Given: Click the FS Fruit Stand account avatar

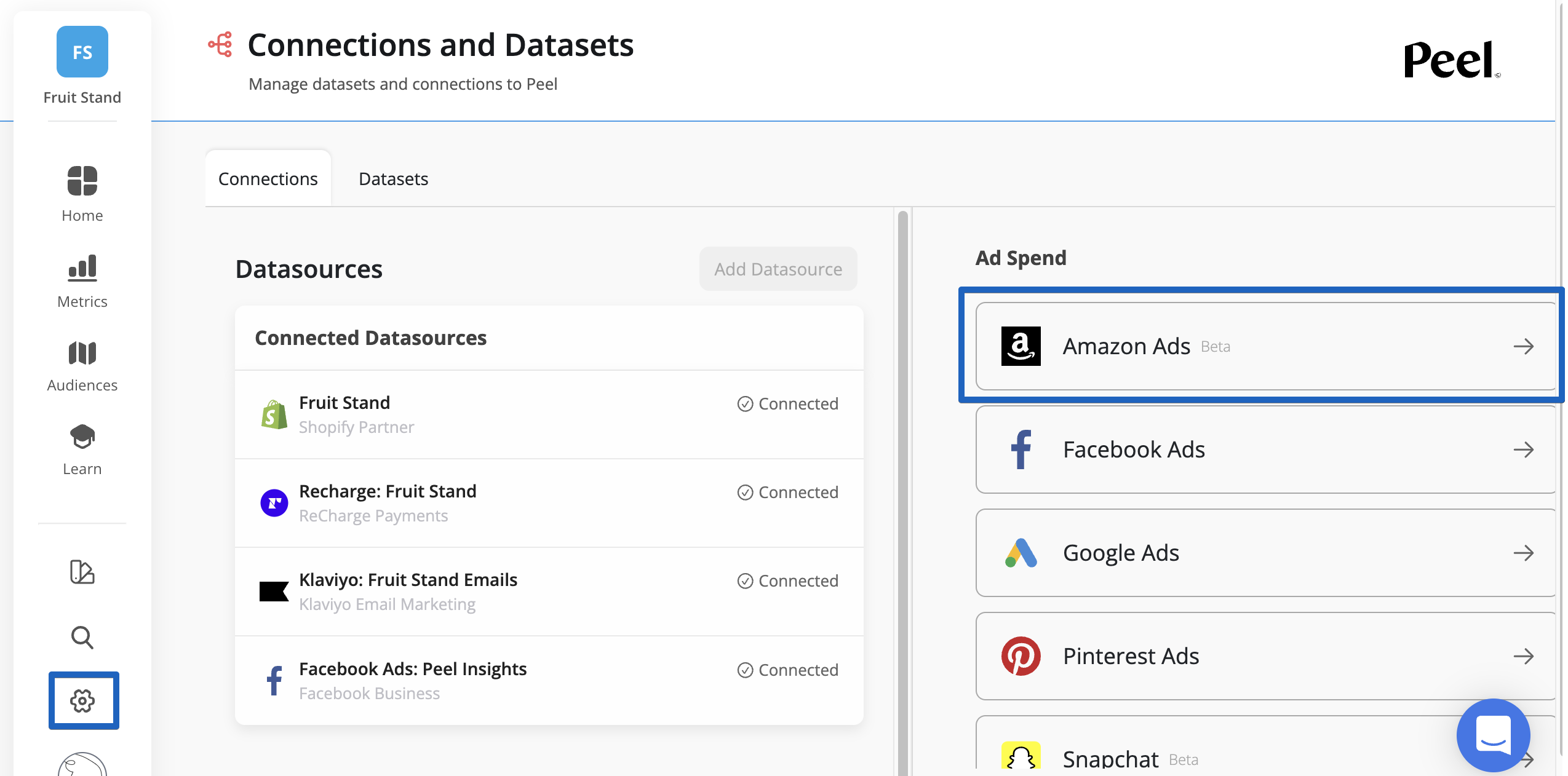Looking at the screenshot, I should pos(82,52).
